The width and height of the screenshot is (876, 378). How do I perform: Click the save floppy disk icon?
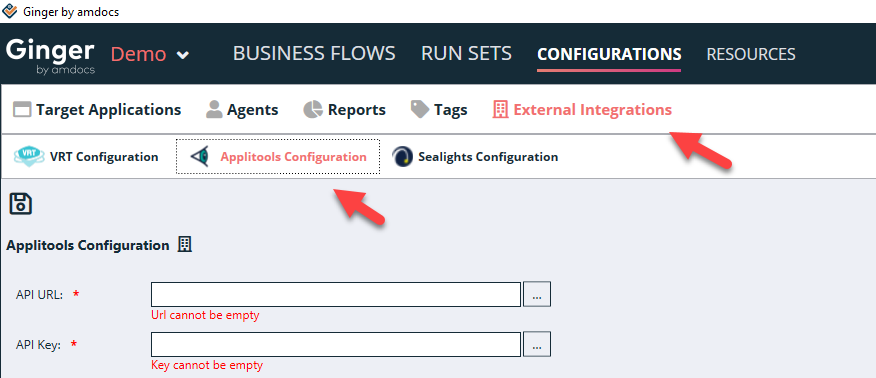point(21,204)
